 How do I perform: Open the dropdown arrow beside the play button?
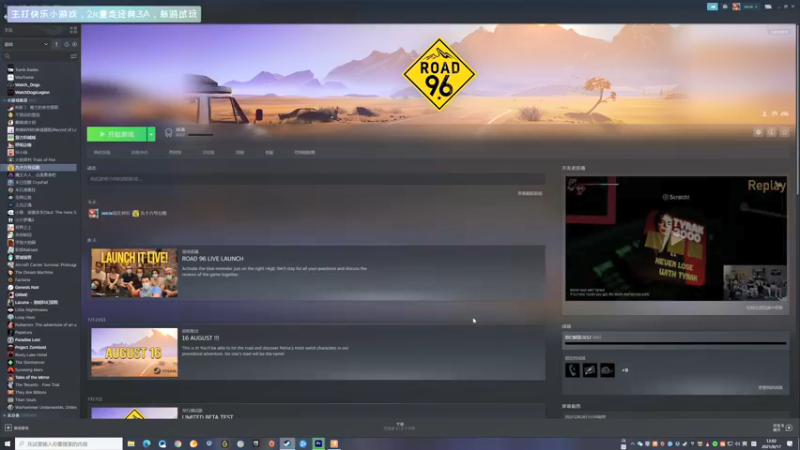pyautogui.click(x=152, y=134)
